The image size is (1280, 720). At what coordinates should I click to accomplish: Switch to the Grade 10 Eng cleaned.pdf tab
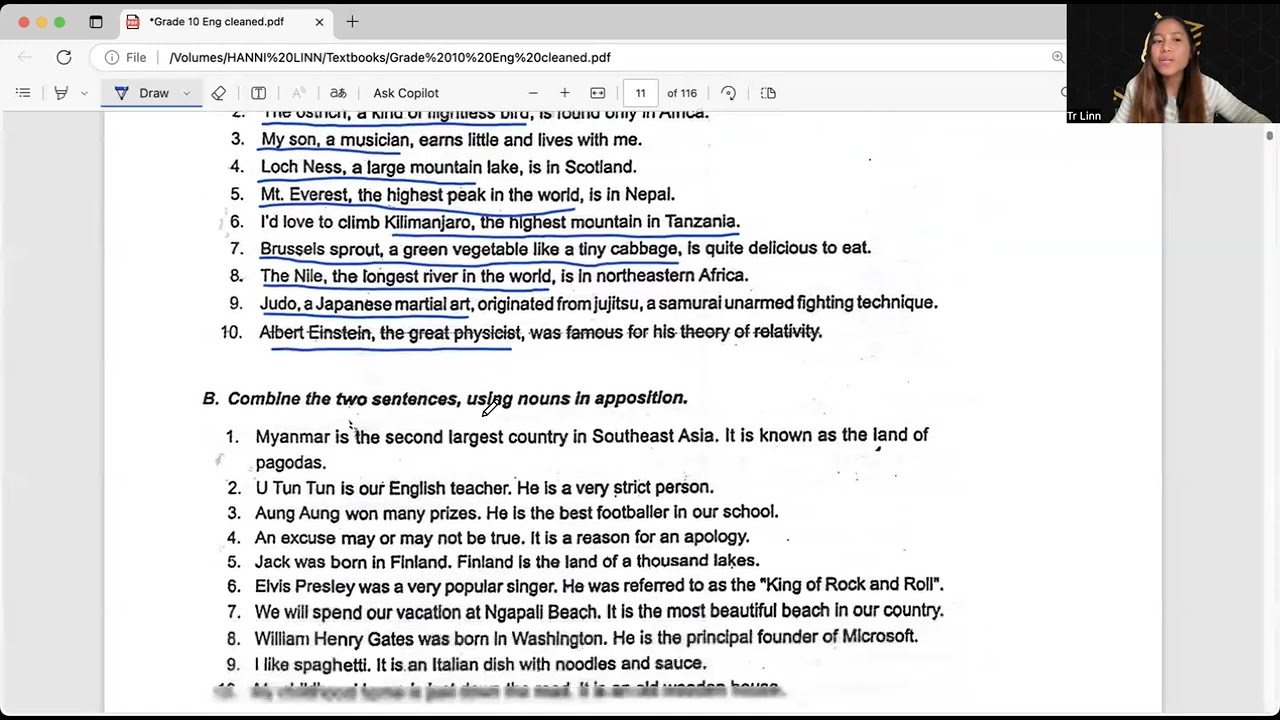[x=226, y=22]
